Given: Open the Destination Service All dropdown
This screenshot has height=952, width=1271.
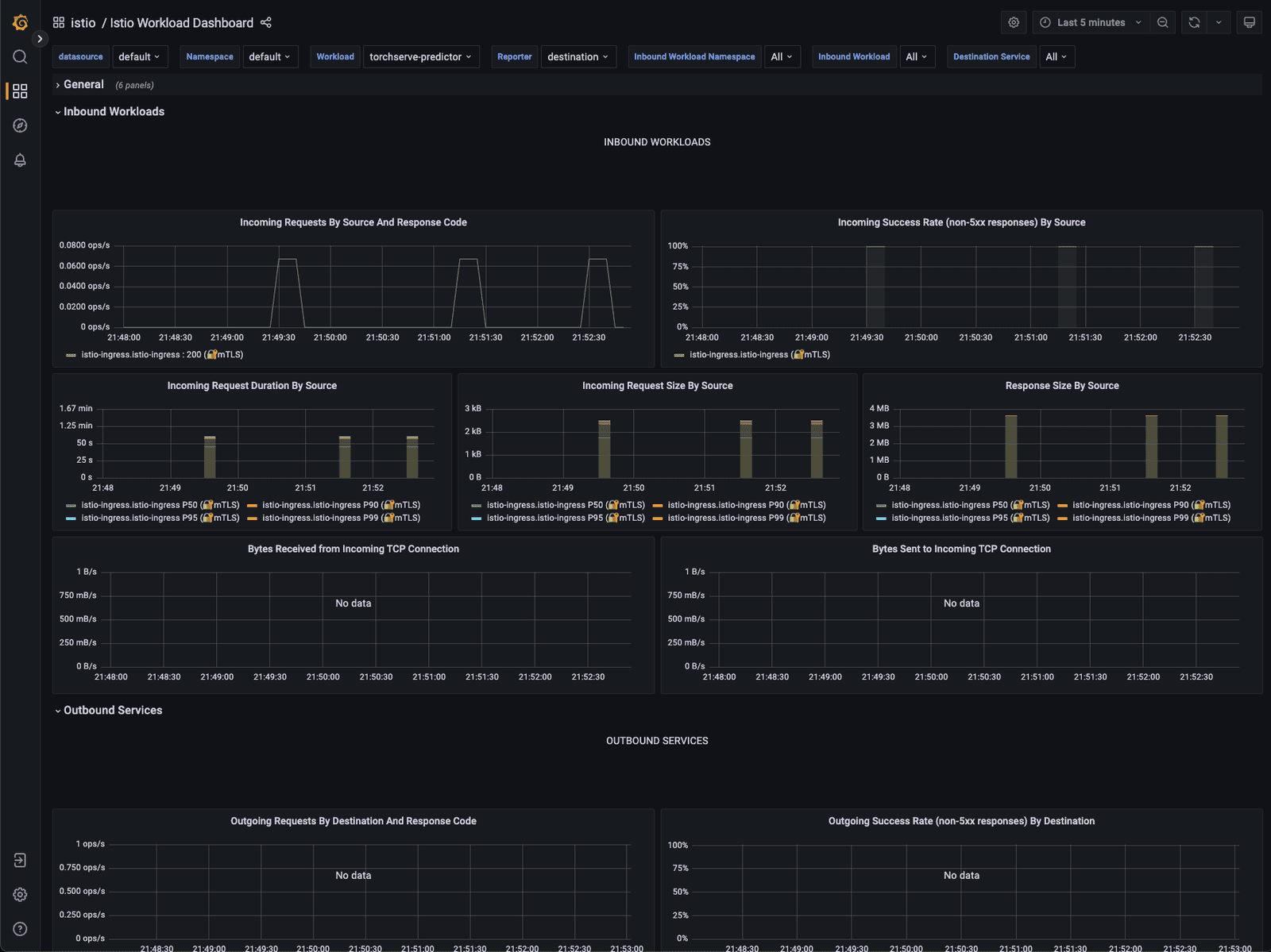Looking at the screenshot, I should [1057, 57].
